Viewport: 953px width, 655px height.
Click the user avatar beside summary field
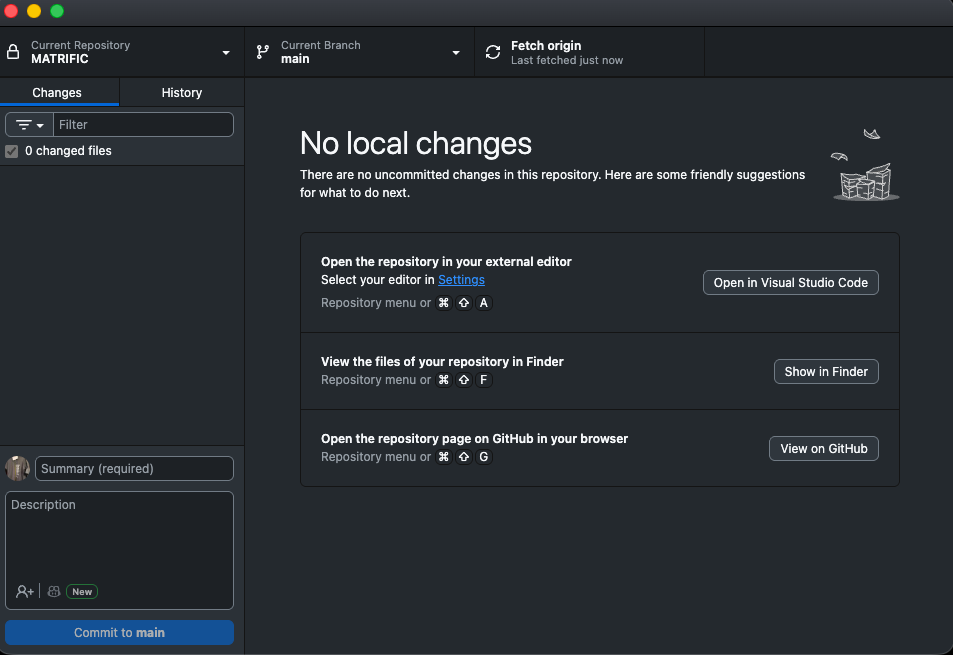point(17,468)
